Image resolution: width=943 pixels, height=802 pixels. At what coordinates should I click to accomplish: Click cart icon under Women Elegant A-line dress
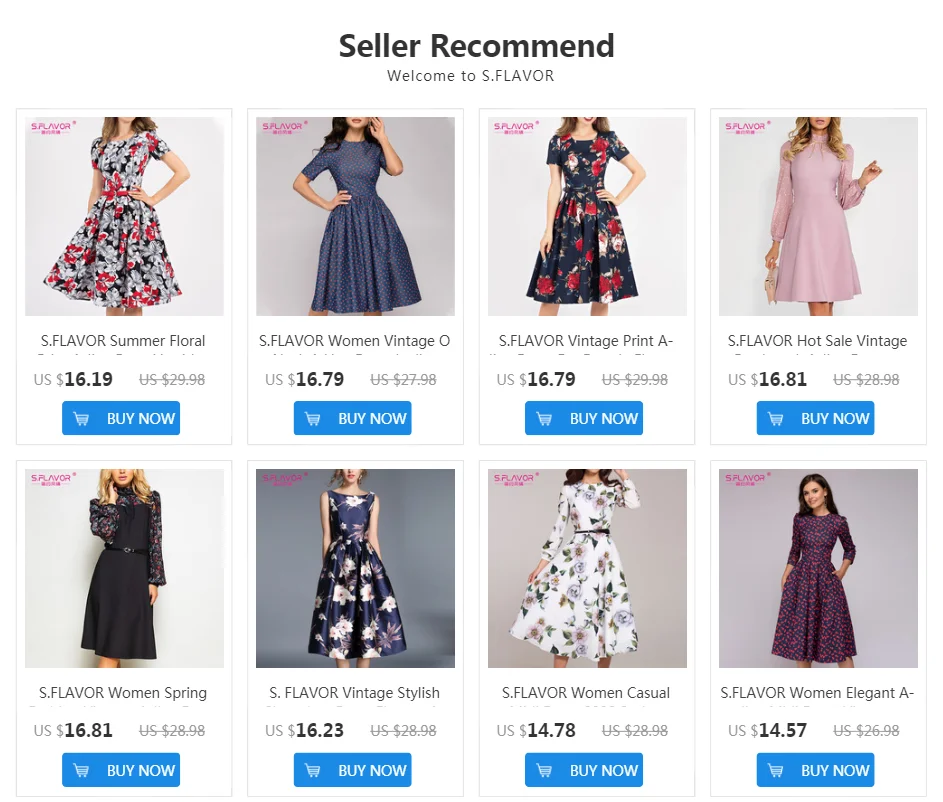[x=776, y=770]
